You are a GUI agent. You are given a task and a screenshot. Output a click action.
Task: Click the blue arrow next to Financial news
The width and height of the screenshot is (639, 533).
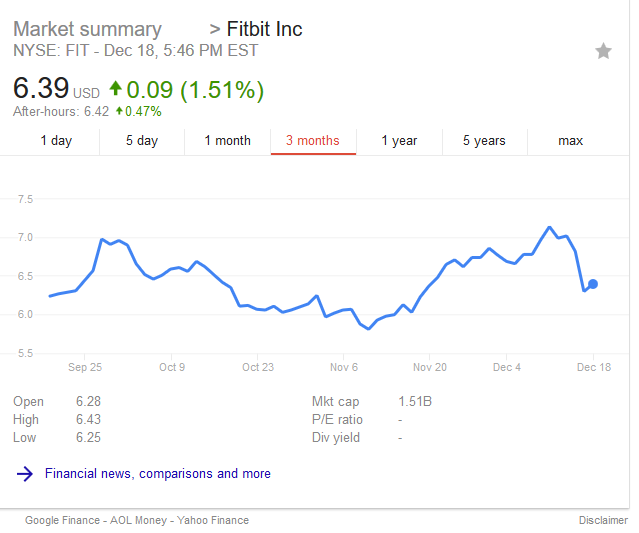pyautogui.click(x=25, y=474)
